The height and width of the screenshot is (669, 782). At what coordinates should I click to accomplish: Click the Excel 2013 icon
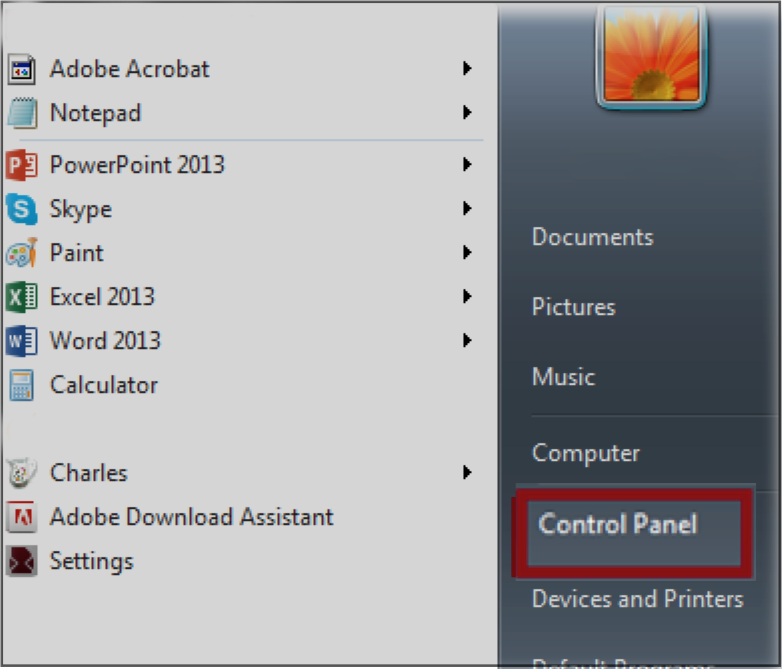21,297
